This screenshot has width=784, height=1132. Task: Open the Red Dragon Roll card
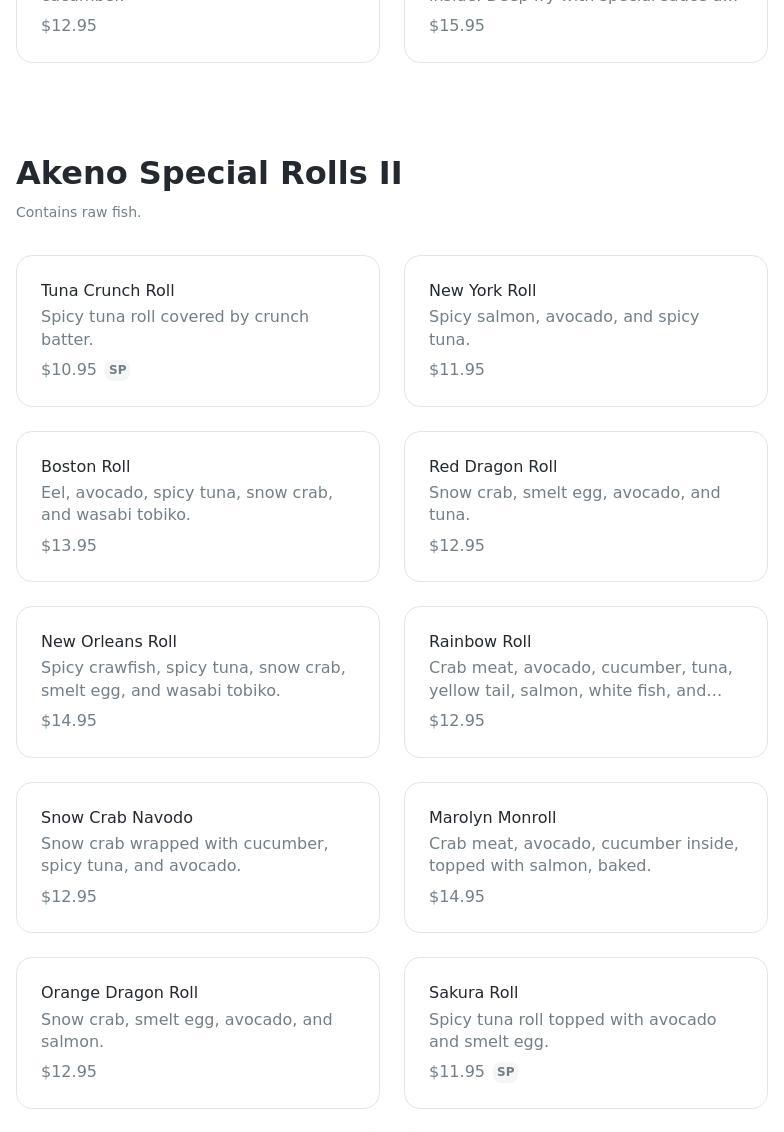coord(586,506)
